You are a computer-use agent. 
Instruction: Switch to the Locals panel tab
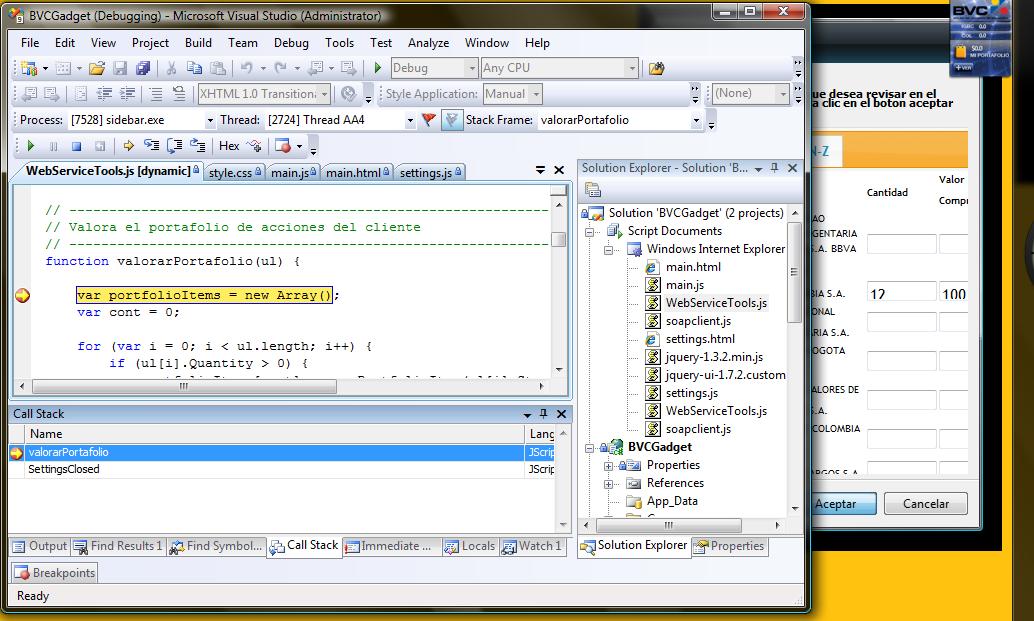pos(470,546)
